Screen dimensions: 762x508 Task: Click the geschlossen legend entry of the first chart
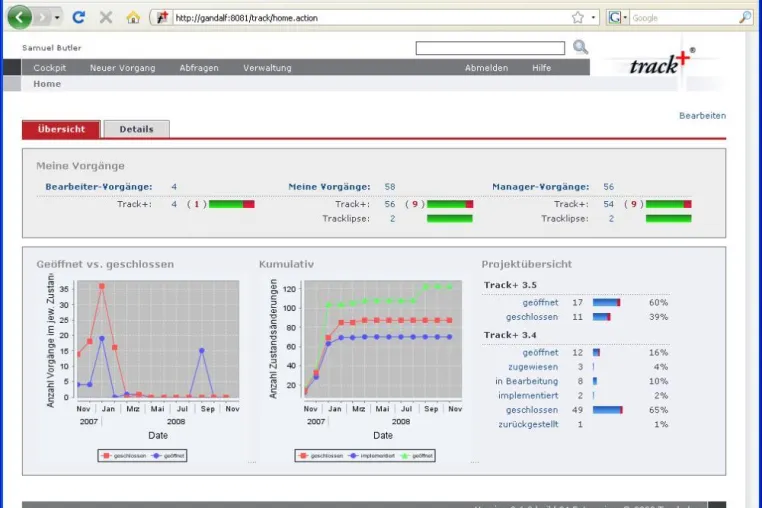[124, 455]
